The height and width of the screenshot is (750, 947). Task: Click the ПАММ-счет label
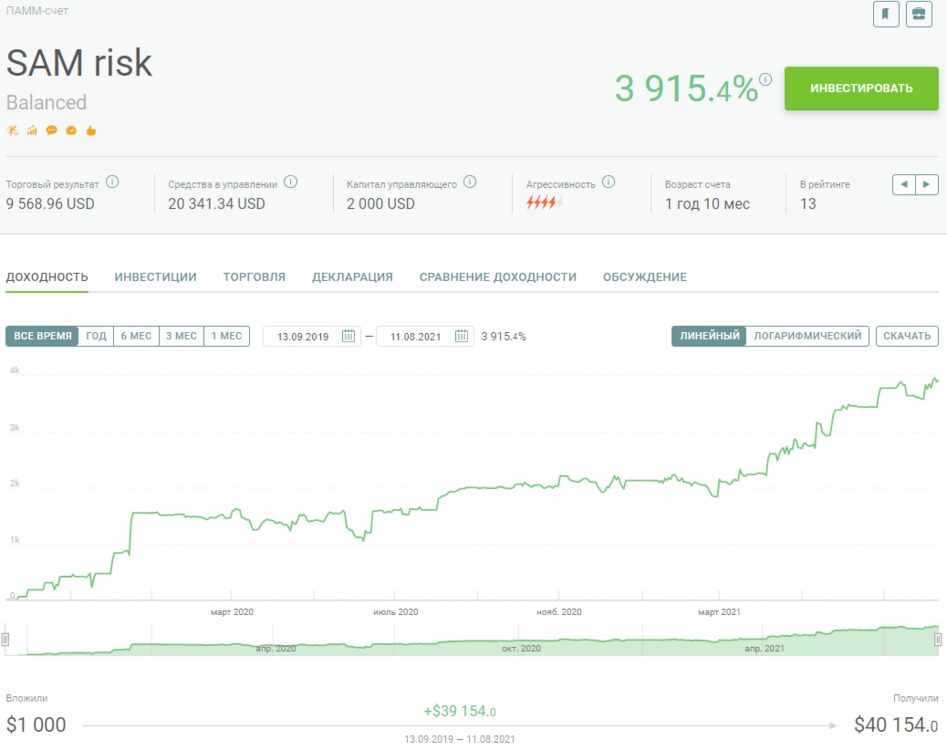pos(37,11)
